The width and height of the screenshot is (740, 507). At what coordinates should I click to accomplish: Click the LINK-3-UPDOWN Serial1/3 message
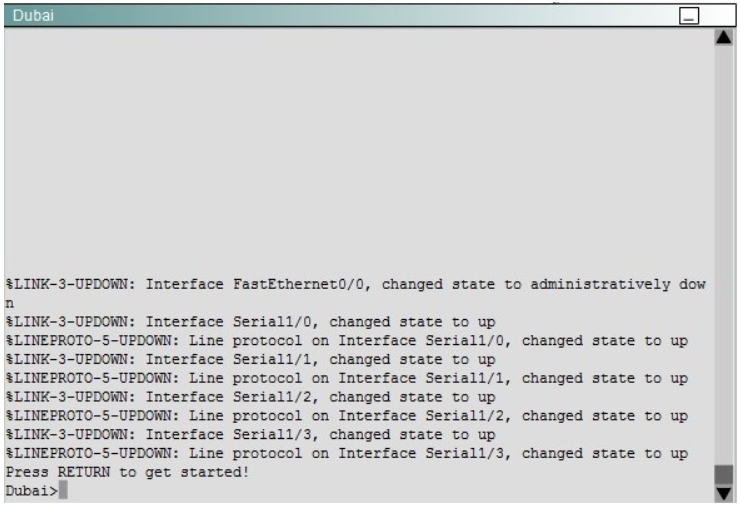(251, 435)
